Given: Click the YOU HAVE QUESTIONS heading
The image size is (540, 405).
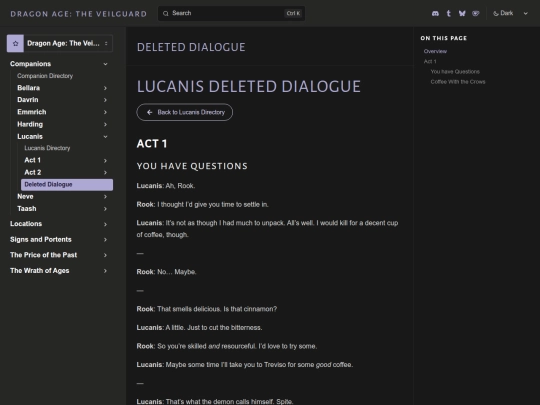Looking at the screenshot, I should pyautogui.click(x=192, y=166).
